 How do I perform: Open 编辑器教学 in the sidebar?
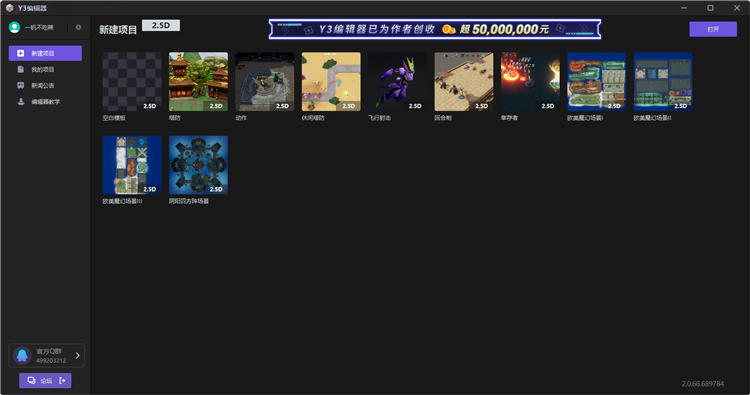tap(45, 102)
